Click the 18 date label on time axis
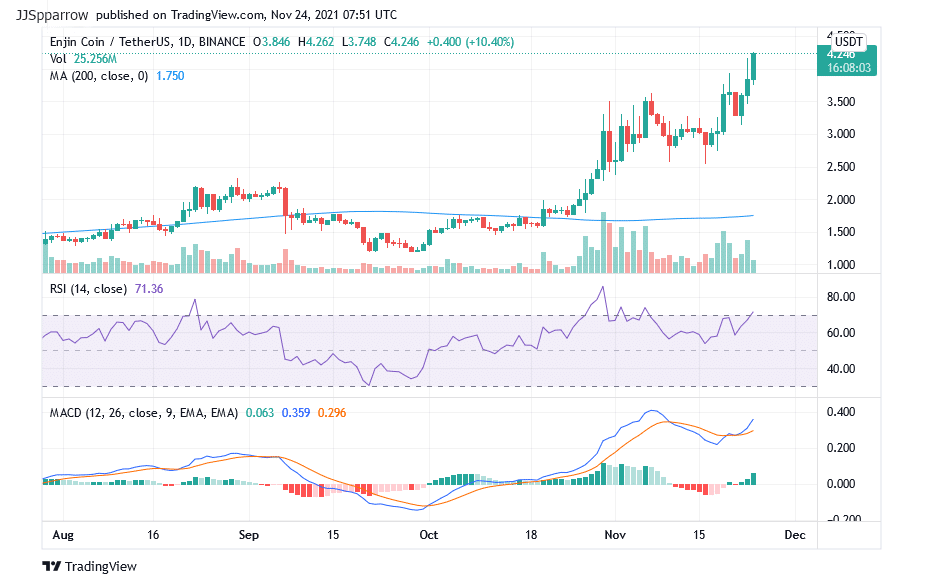This screenshot has width=929, height=584. [x=531, y=535]
